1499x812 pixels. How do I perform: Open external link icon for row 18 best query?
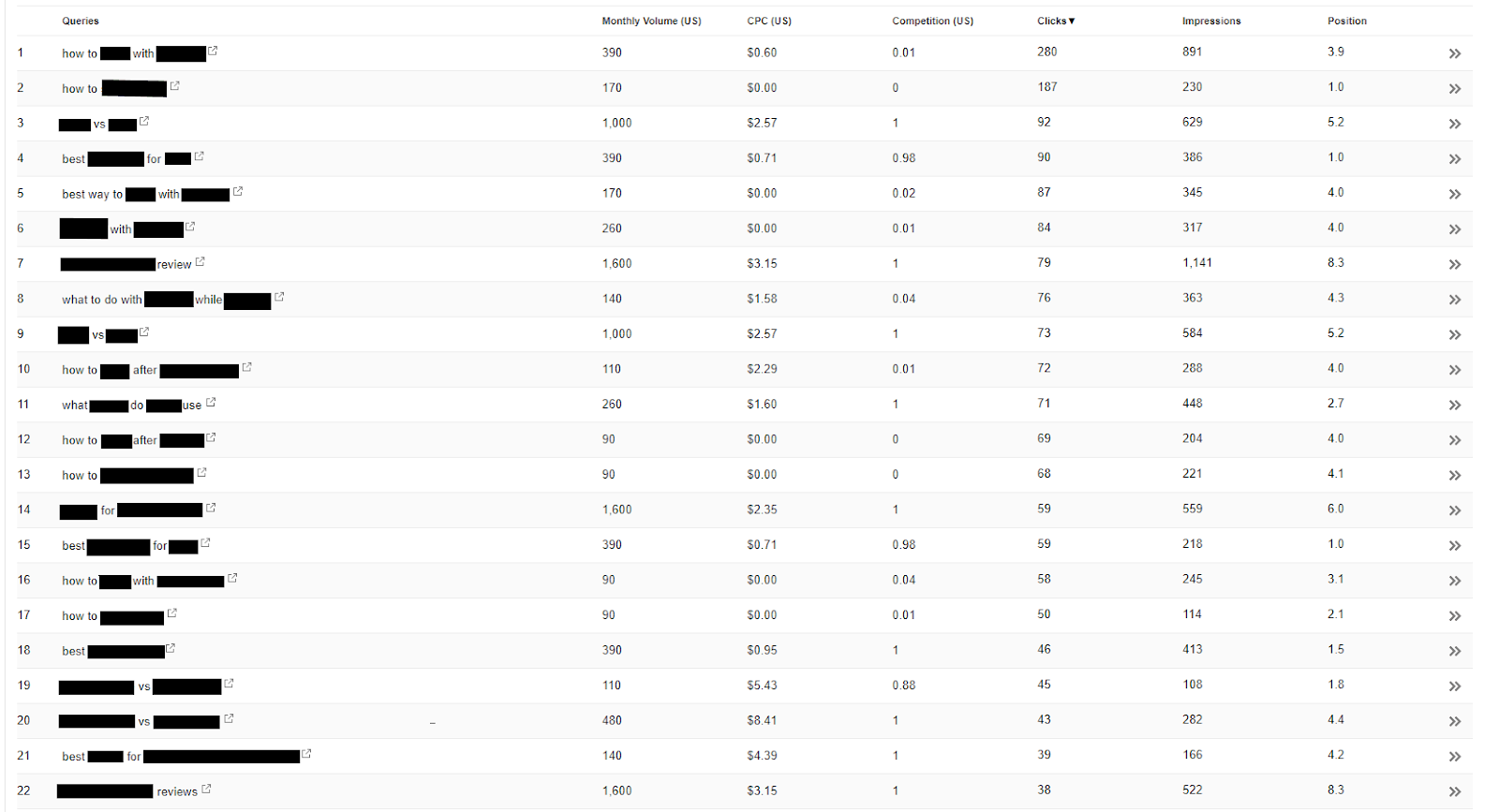[x=171, y=648]
